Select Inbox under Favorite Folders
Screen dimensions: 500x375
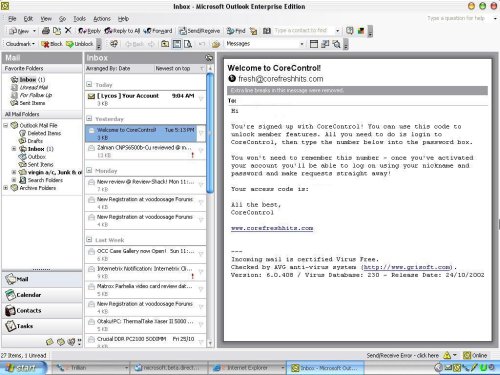28,79
